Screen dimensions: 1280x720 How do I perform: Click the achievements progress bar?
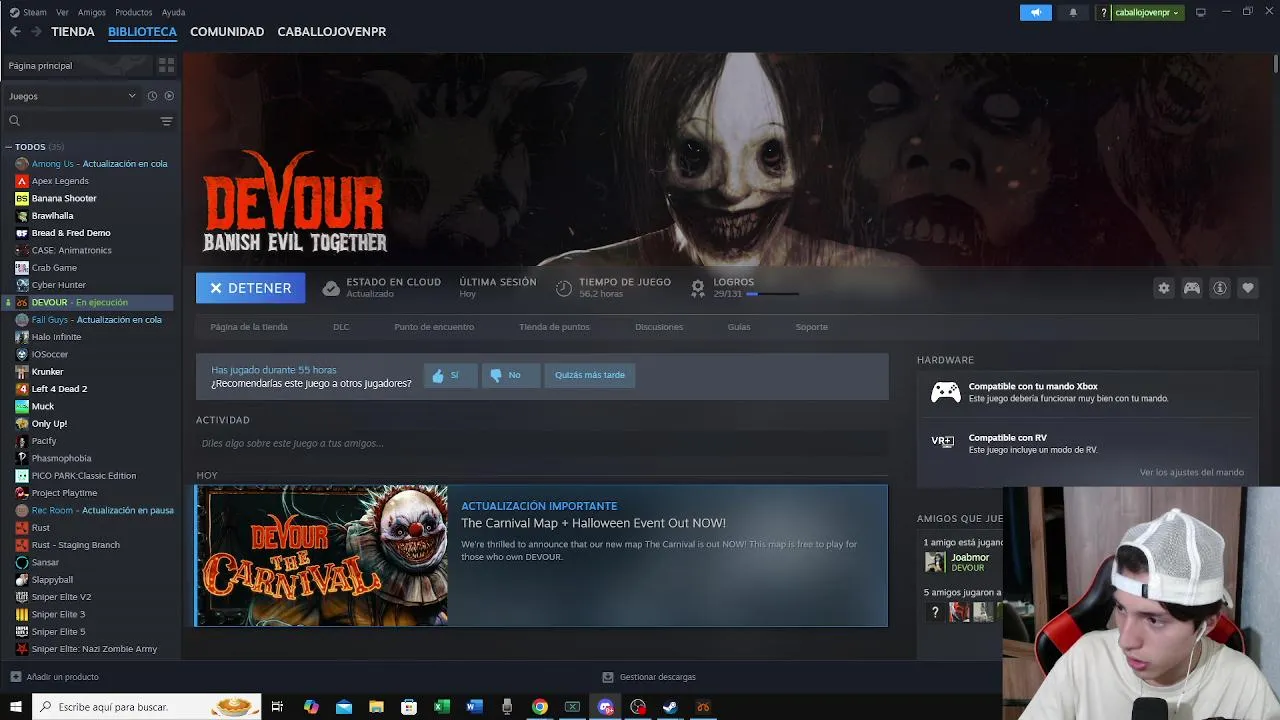tap(772, 294)
